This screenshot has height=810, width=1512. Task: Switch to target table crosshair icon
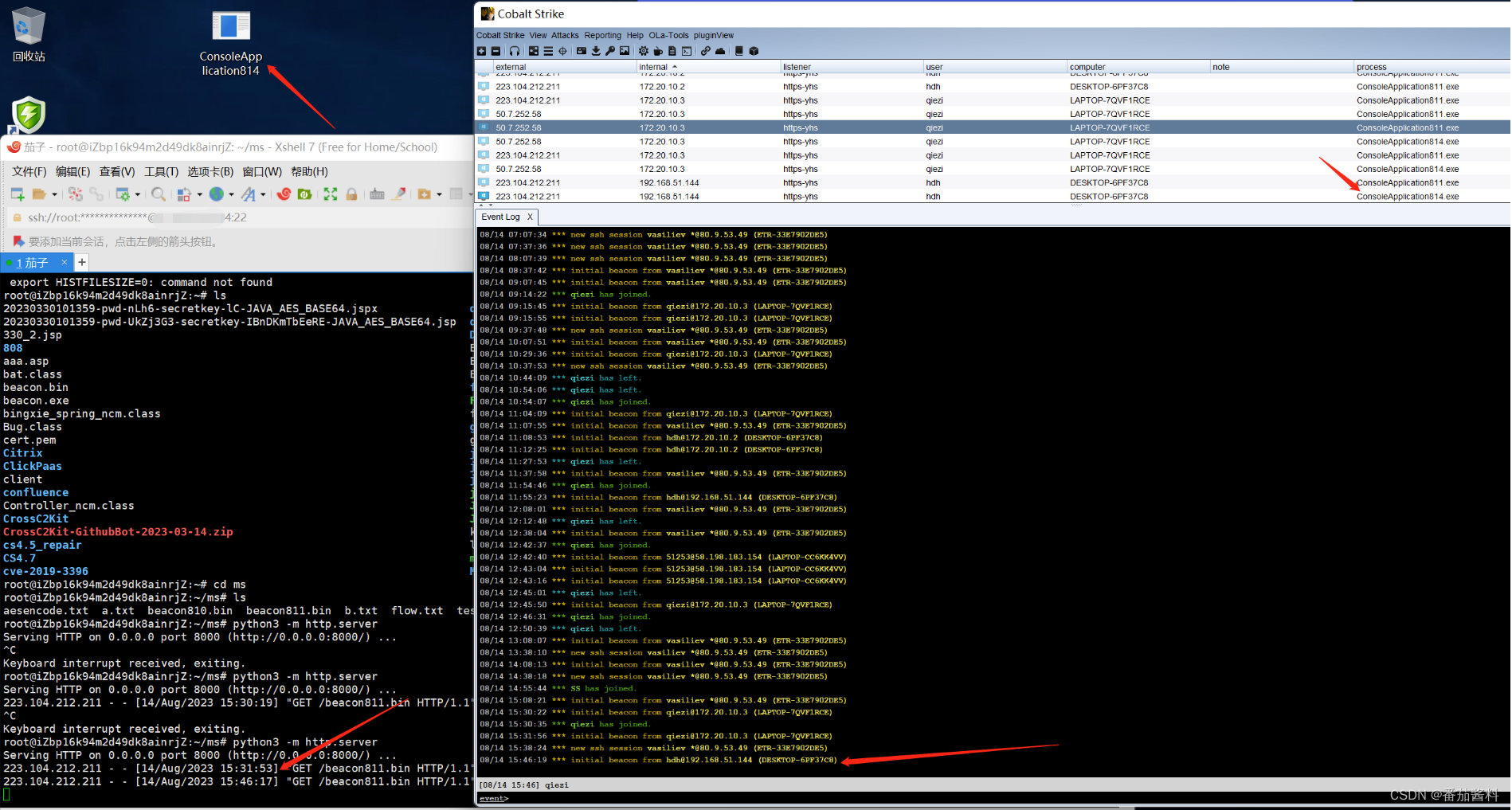tap(562, 51)
